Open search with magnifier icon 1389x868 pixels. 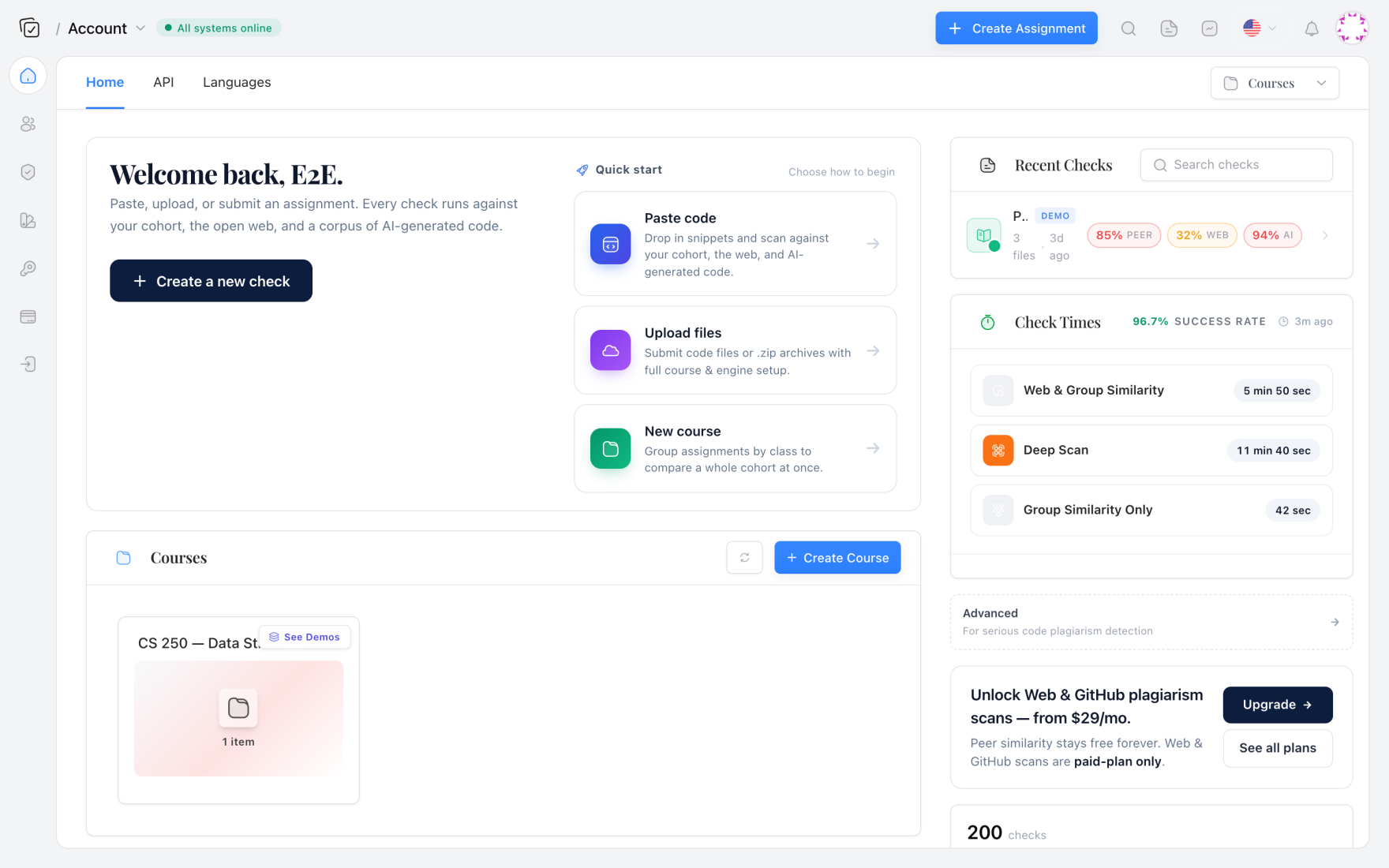pyautogui.click(x=1129, y=28)
